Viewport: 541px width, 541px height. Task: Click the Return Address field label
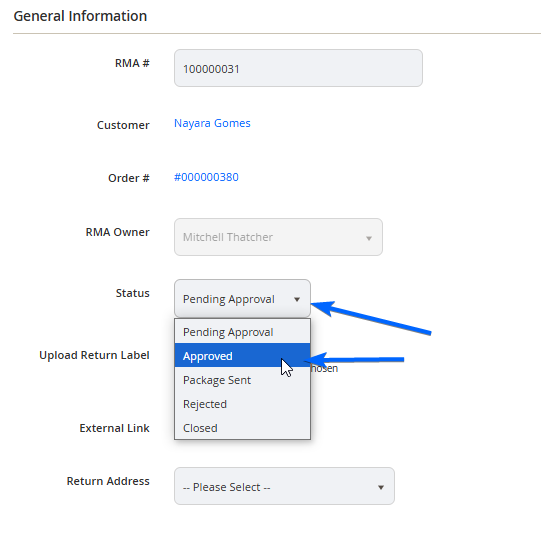click(108, 481)
